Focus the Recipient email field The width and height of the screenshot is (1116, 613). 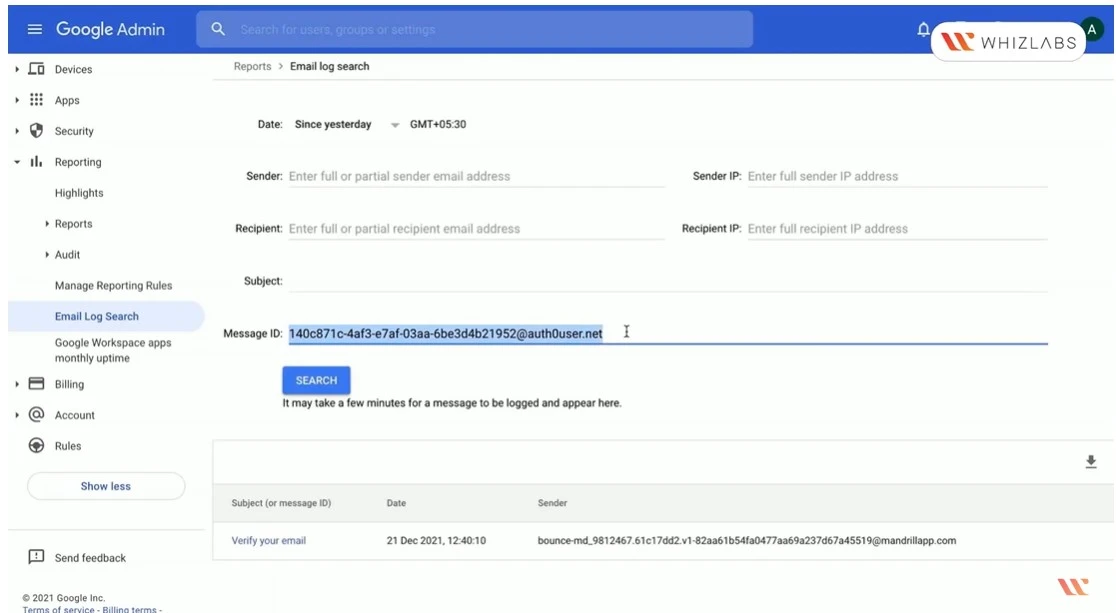pyautogui.click(x=476, y=229)
